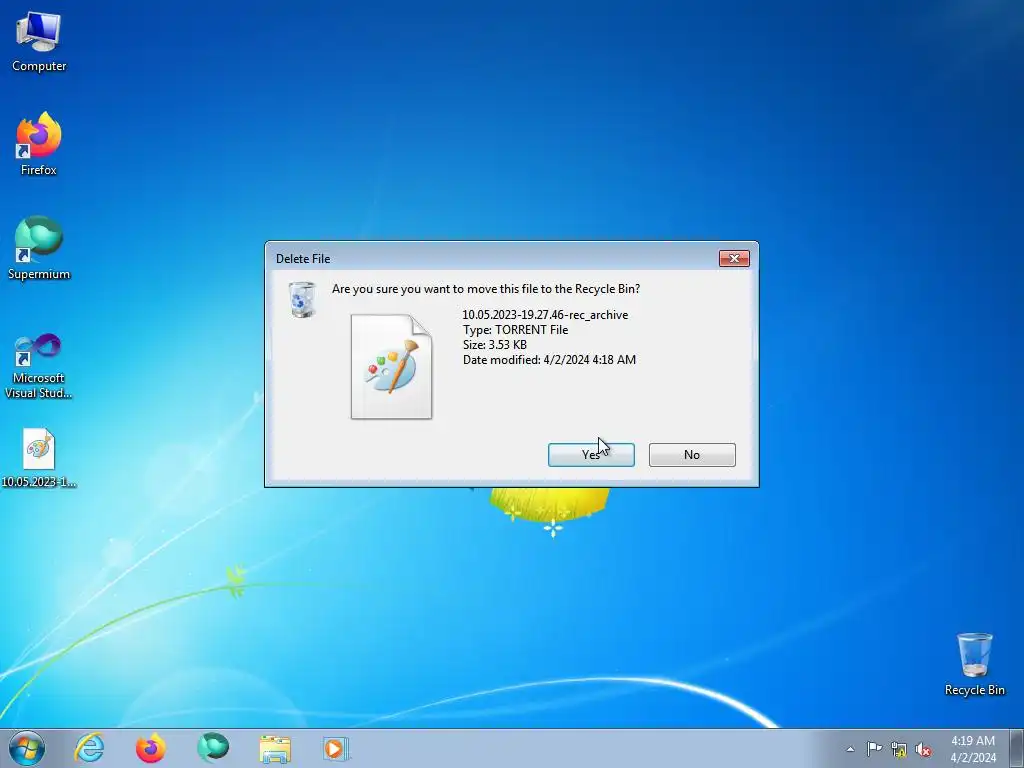Select the Microsoft Visual Studio shortcut
This screenshot has height=768, width=1024.
(39, 366)
